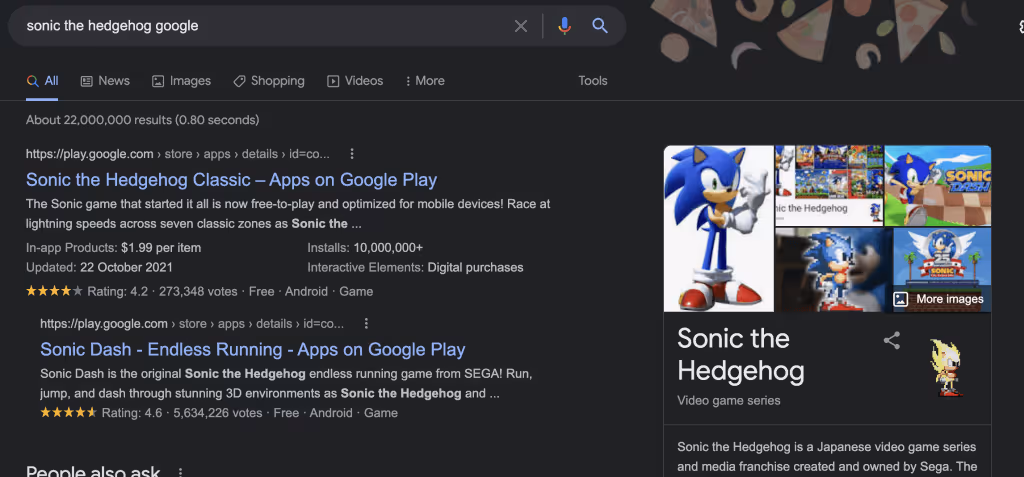View More images in the knowledge panel
The height and width of the screenshot is (477, 1024).
coord(938,299)
